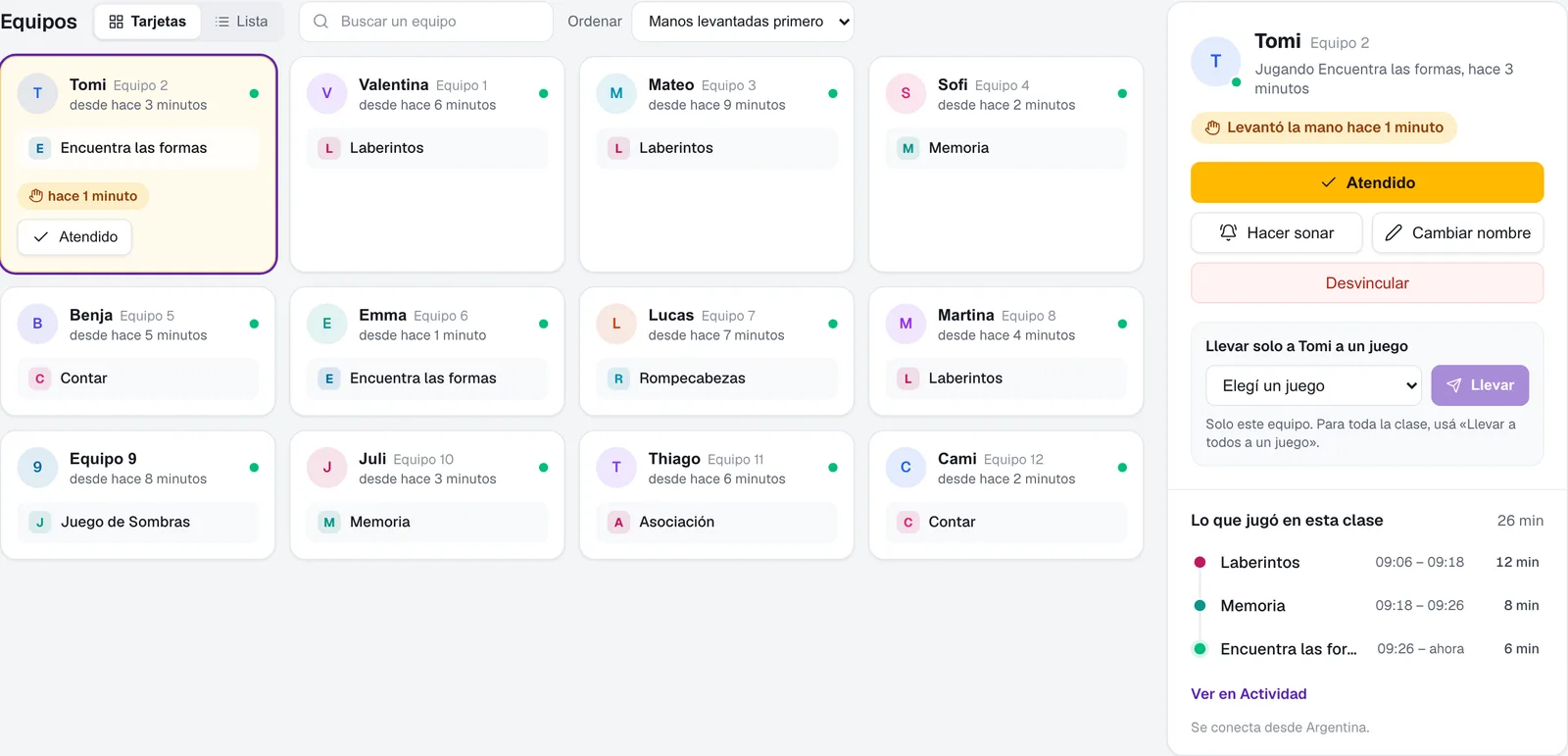Image resolution: width=1568 pixels, height=756 pixels.
Task: Click Laberintos on Valentina's card
Action: pos(427,148)
